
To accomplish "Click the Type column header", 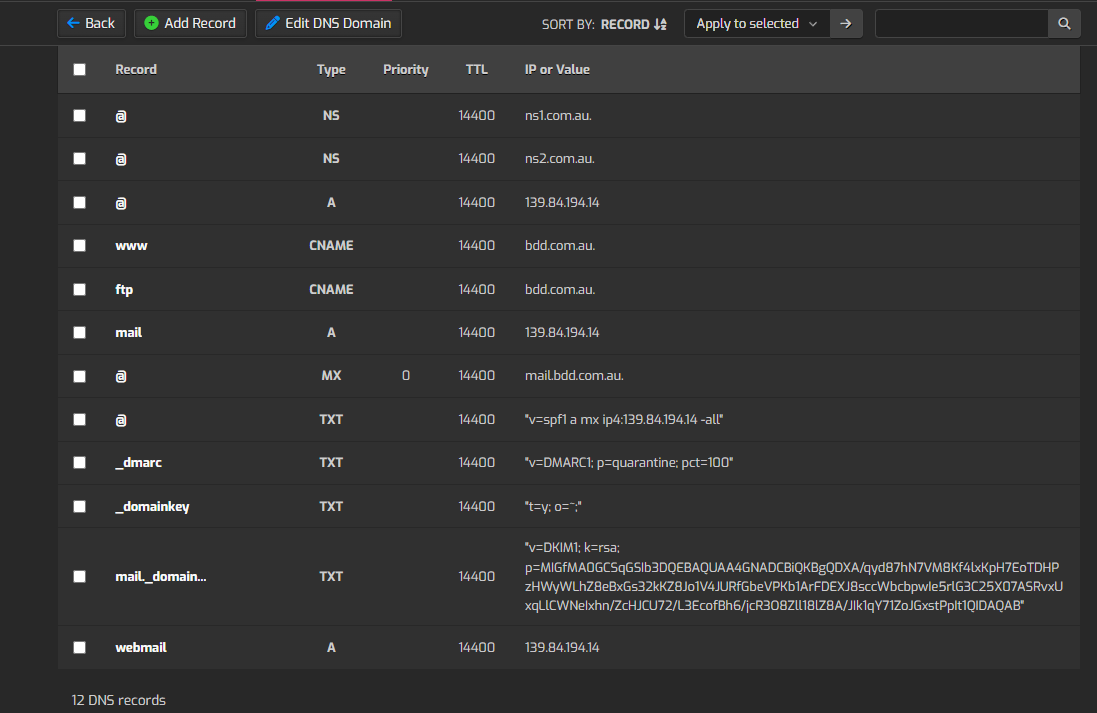I will coord(331,70).
